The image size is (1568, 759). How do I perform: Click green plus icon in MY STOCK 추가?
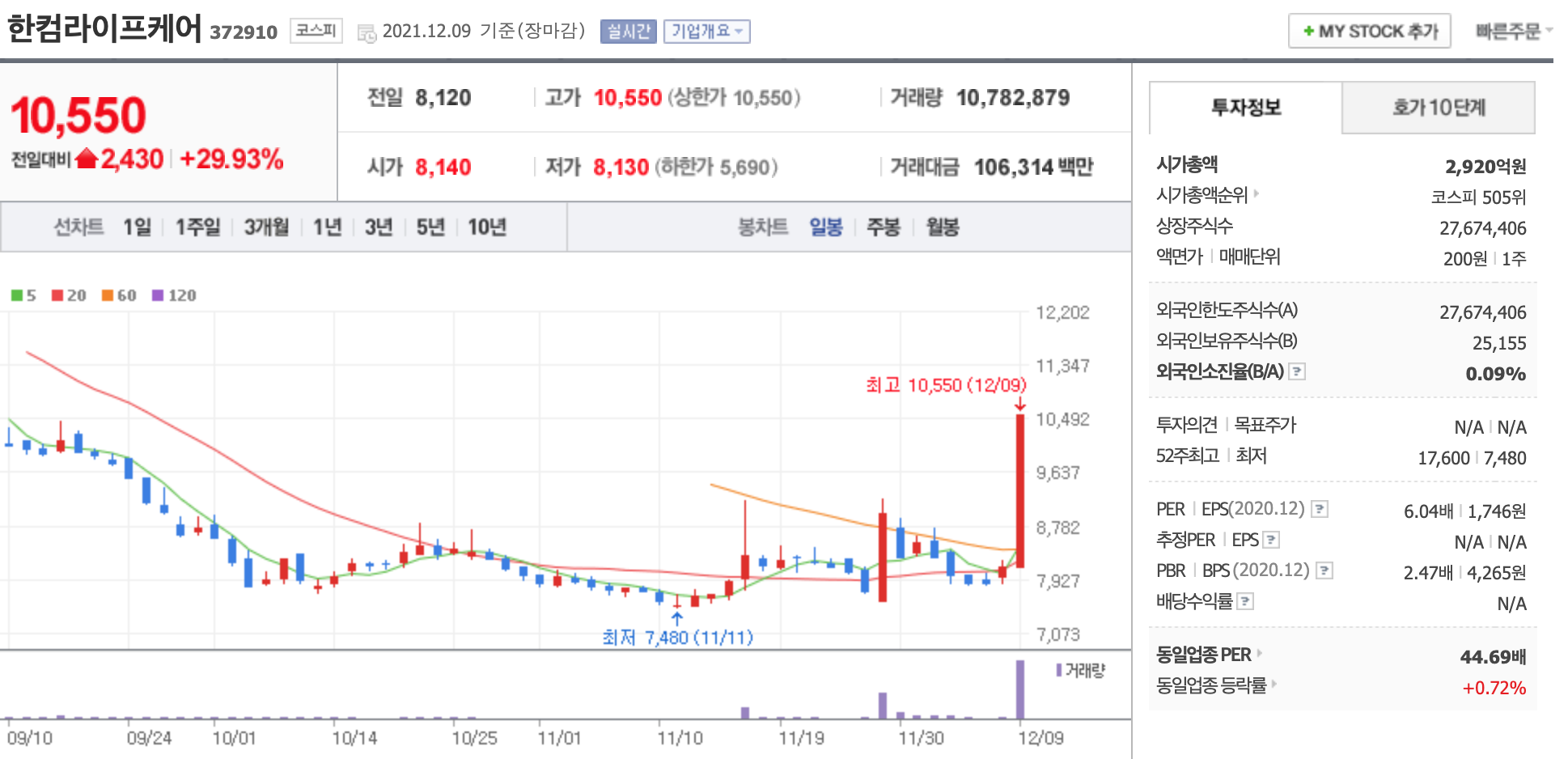[x=1308, y=32]
